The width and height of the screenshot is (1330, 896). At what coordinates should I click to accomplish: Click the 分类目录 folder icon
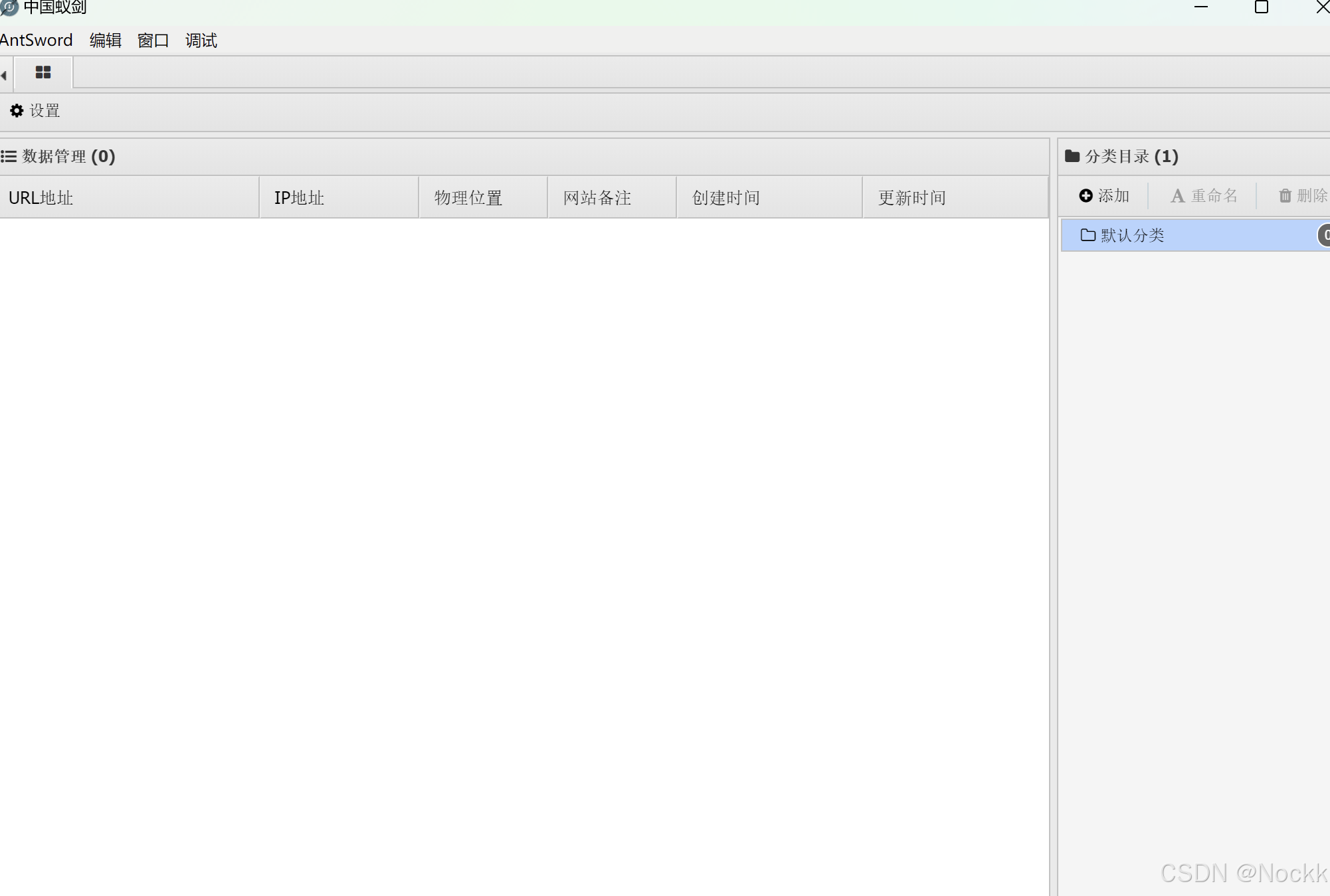click(x=1072, y=157)
